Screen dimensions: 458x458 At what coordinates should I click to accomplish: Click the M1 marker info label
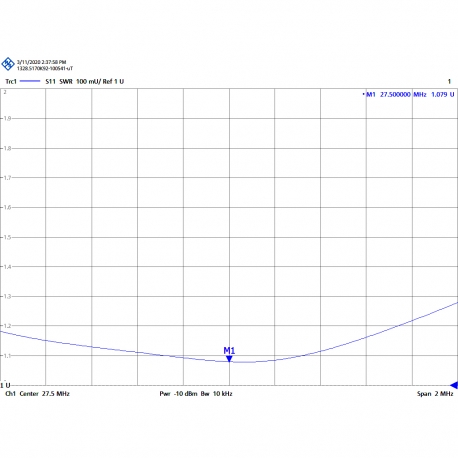tap(371, 94)
